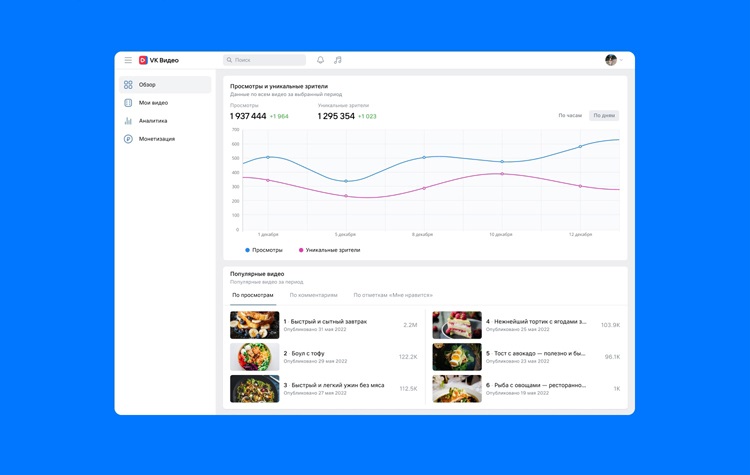Switch to По комментариям tab
The image size is (750, 475).
pos(313,295)
